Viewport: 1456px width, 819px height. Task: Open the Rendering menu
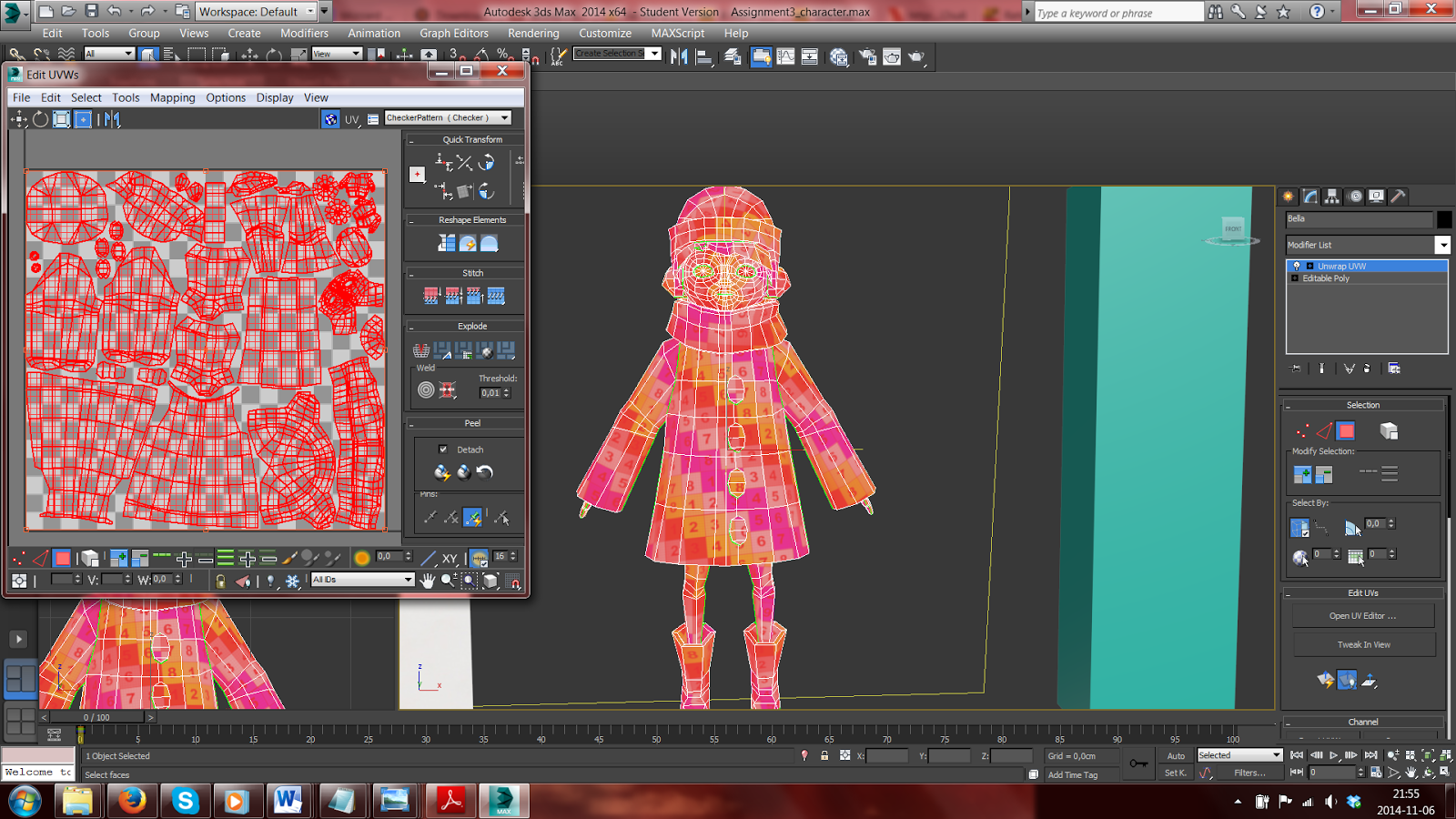[x=533, y=33]
